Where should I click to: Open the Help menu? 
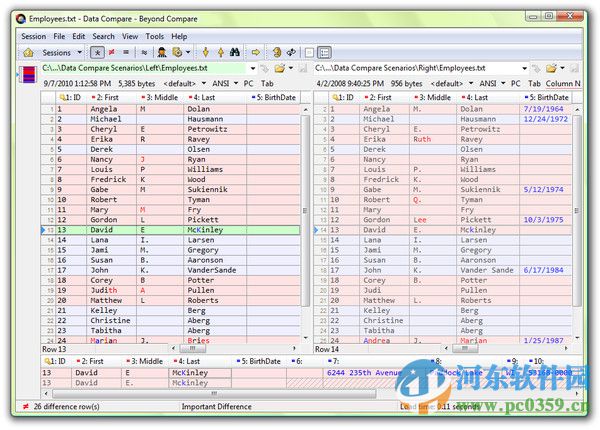click(x=179, y=36)
